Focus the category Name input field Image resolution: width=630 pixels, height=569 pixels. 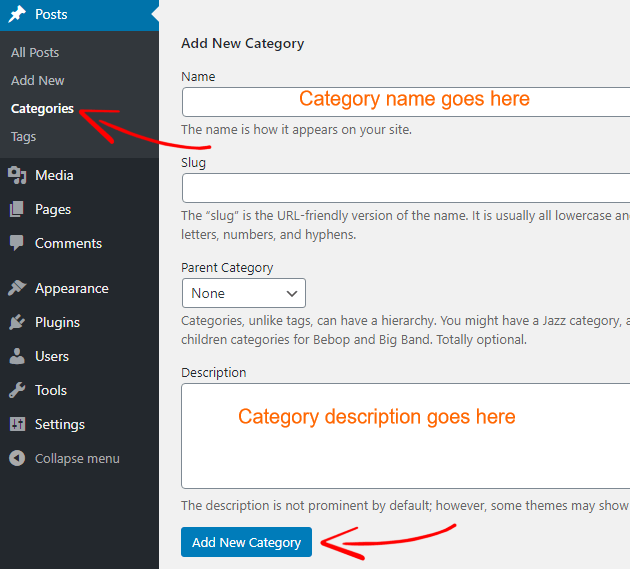pyautogui.click(x=406, y=102)
